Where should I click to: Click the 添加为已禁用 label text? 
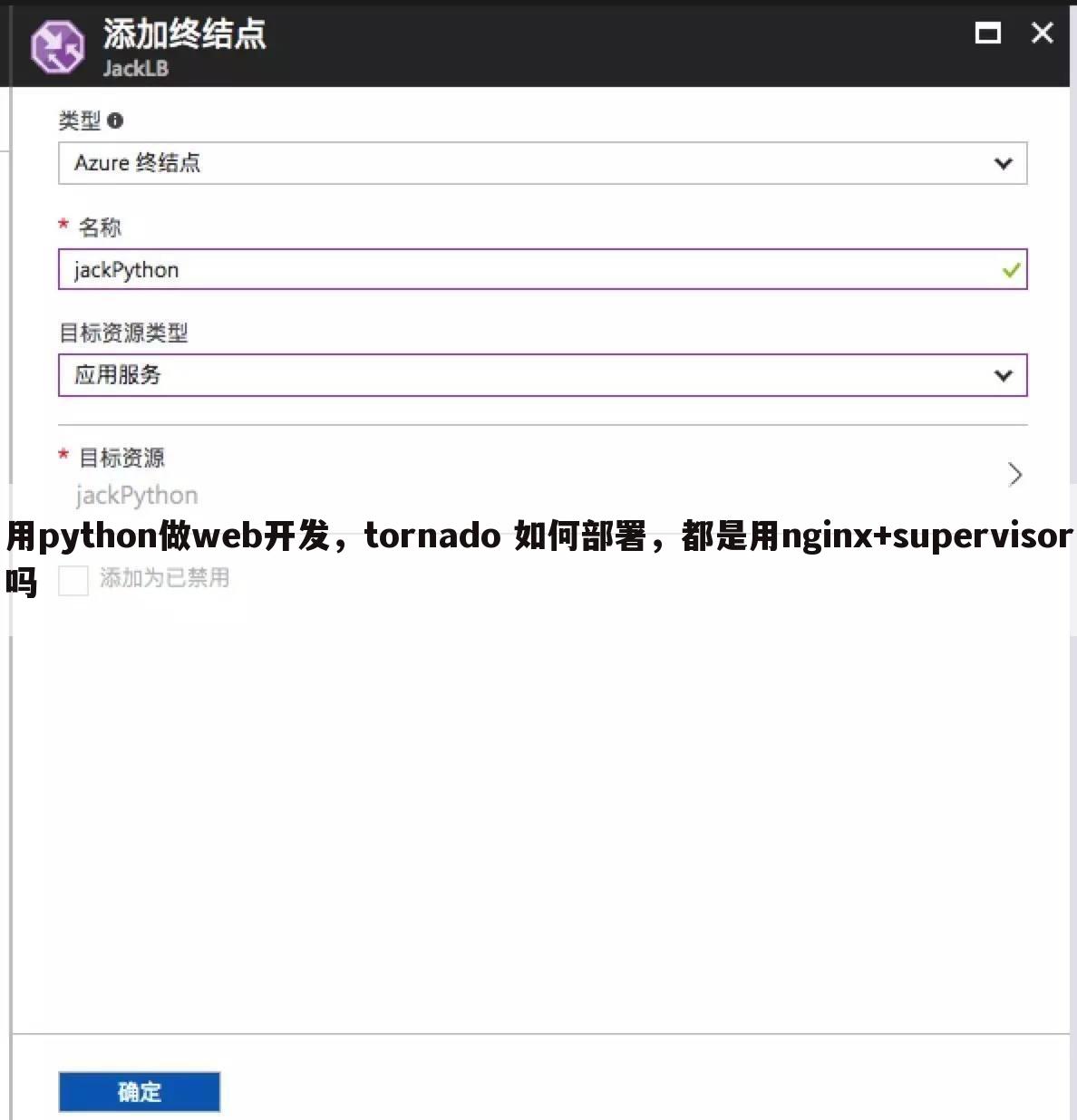click(164, 577)
